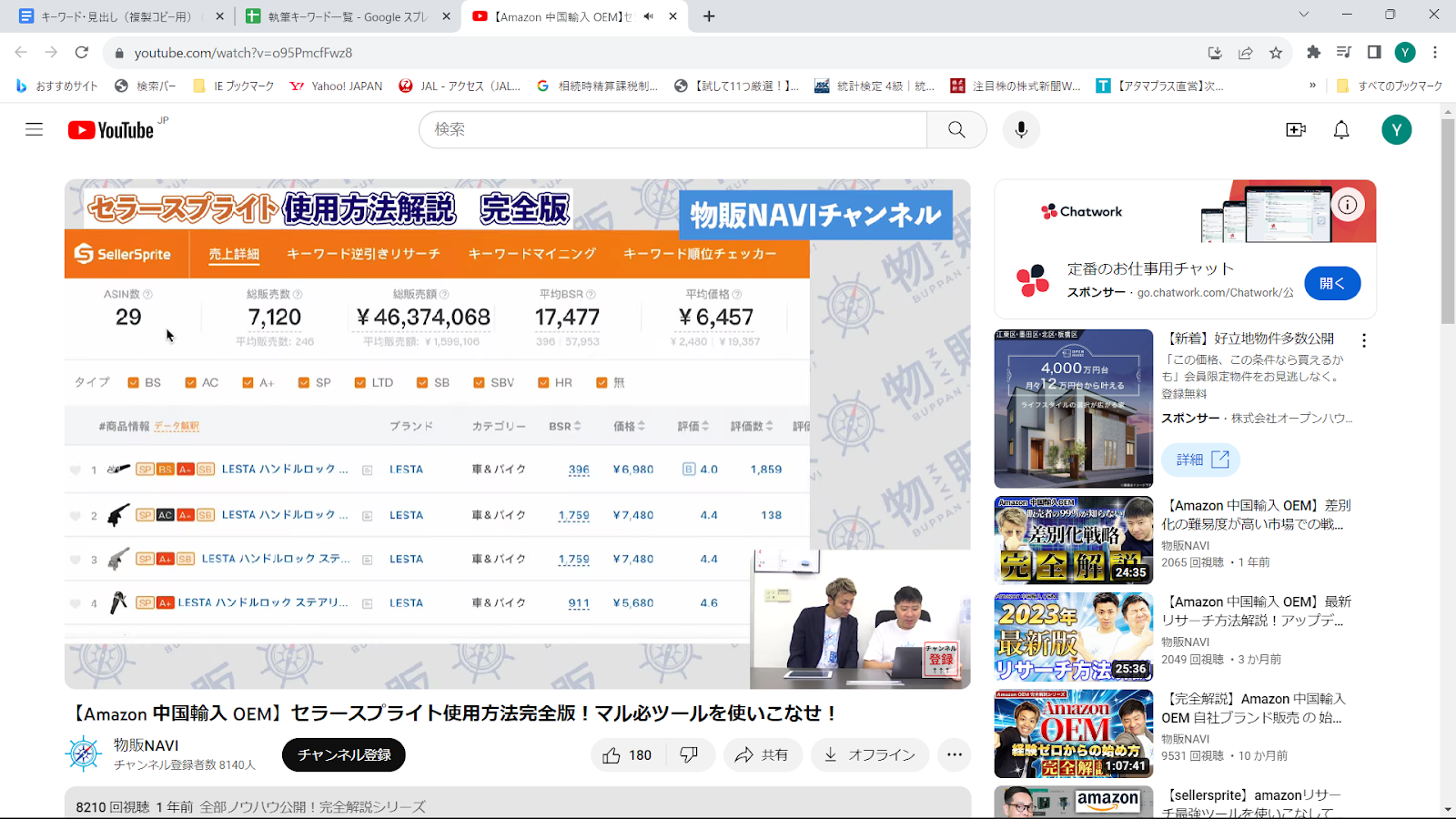Reload the page
This screenshot has height=819, width=1456.
click(82, 53)
